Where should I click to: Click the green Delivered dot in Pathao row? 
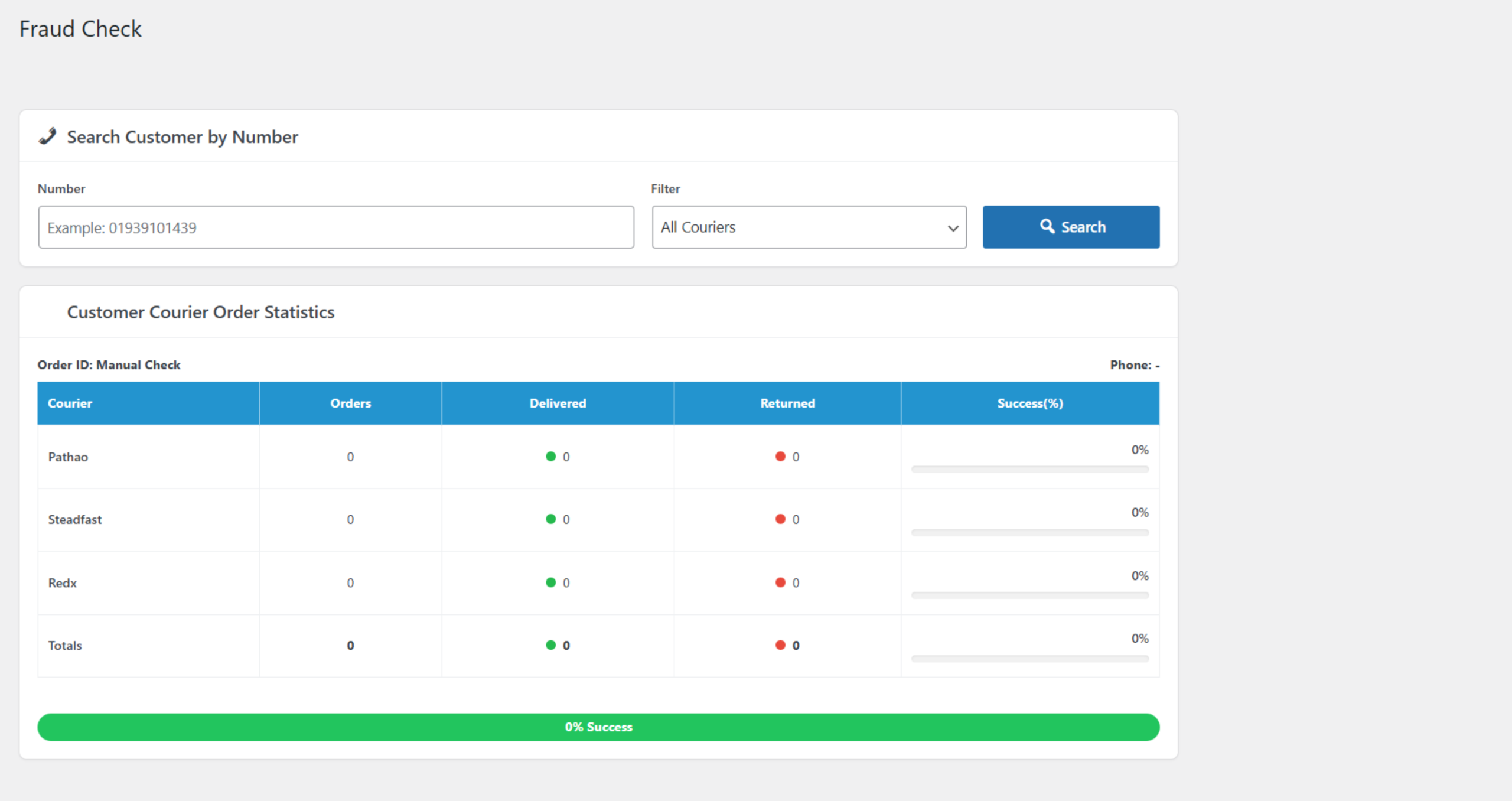(550, 456)
